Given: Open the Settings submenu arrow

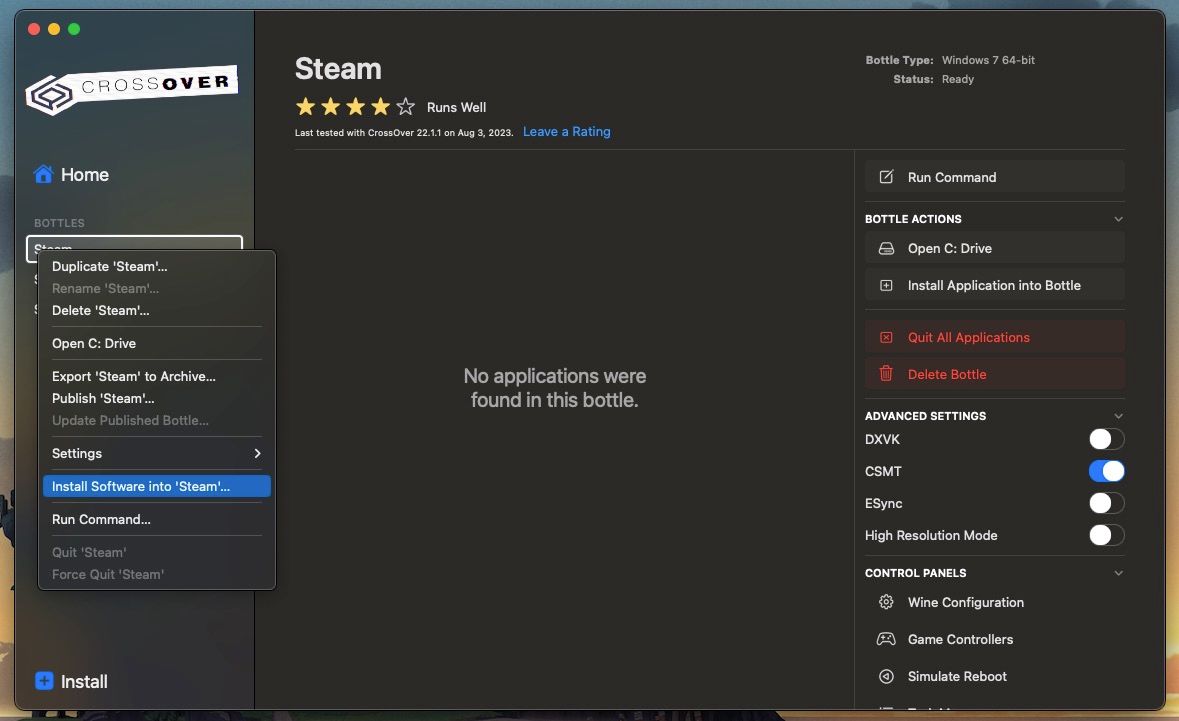Looking at the screenshot, I should (x=257, y=453).
